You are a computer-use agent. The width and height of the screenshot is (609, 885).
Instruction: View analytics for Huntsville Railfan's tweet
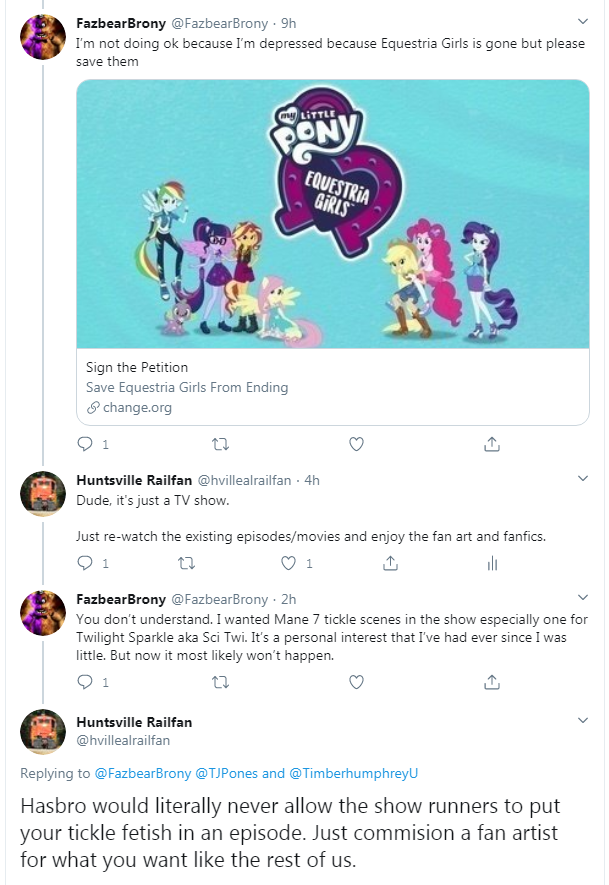click(x=491, y=564)
